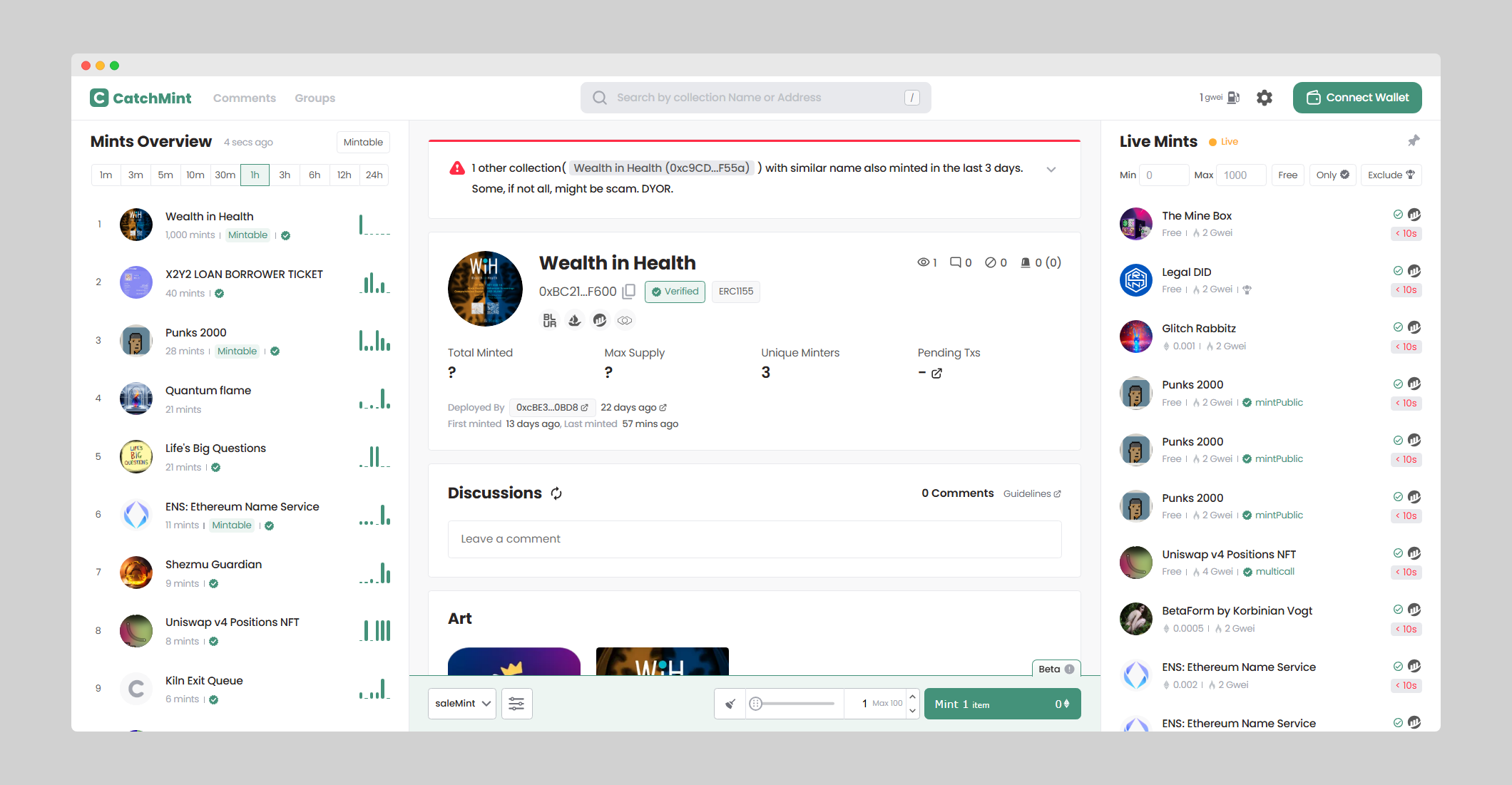Select the 30m timeframe tab
The image size is (1512, 785).
tap(225, 175)
